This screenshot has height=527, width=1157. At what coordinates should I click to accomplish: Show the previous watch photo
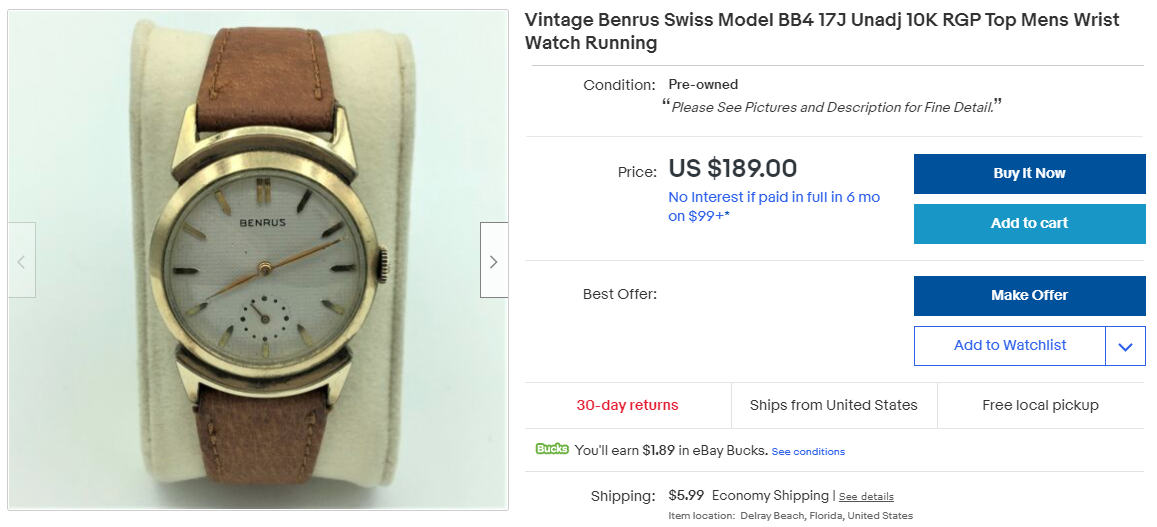[22, 261]
